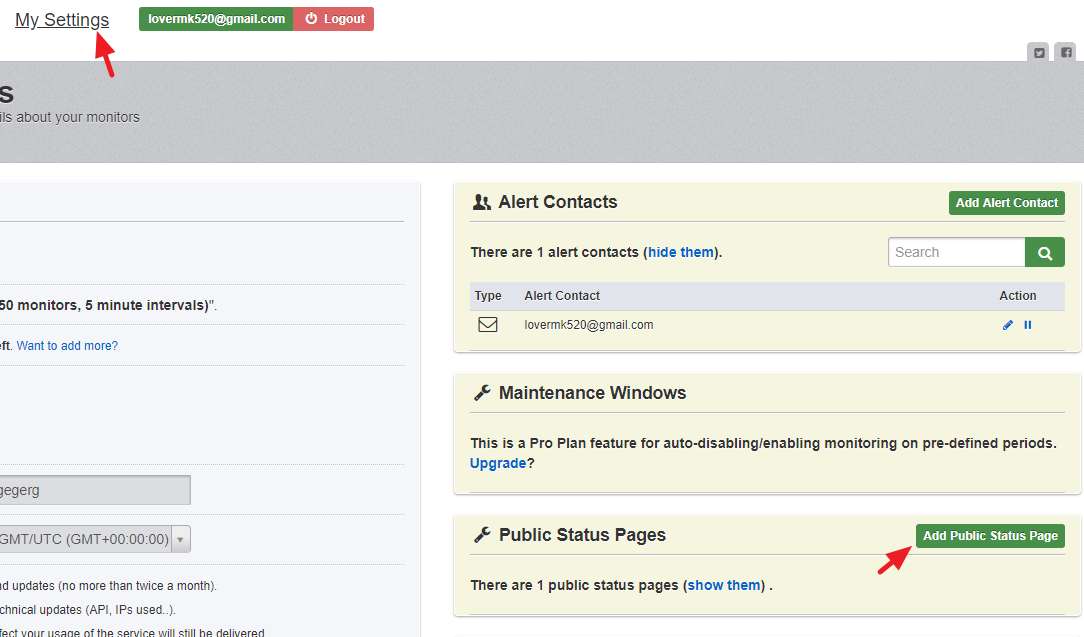This screenshot has width=1084, height=637.
Task: Click the Add Public Status Page button
Action: [x=990, y=536]
